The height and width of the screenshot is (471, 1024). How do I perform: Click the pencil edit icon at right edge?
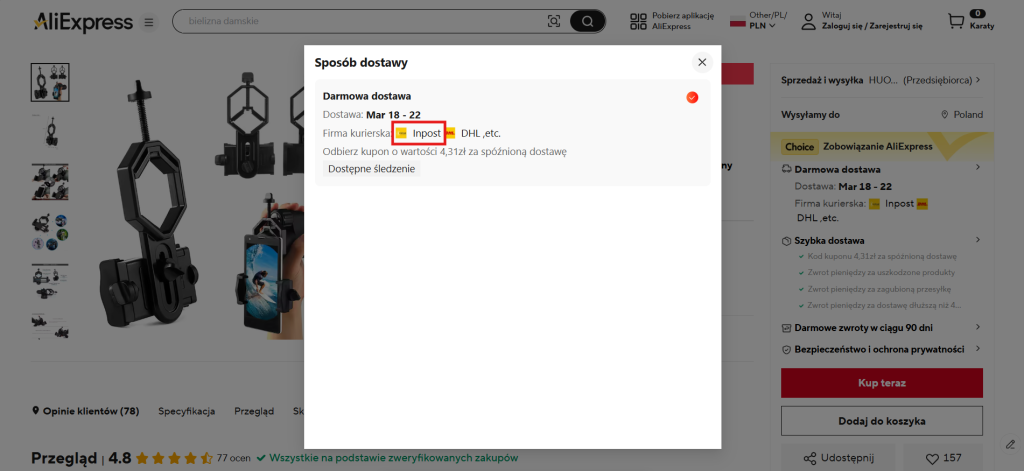(x=1009, y=444)
